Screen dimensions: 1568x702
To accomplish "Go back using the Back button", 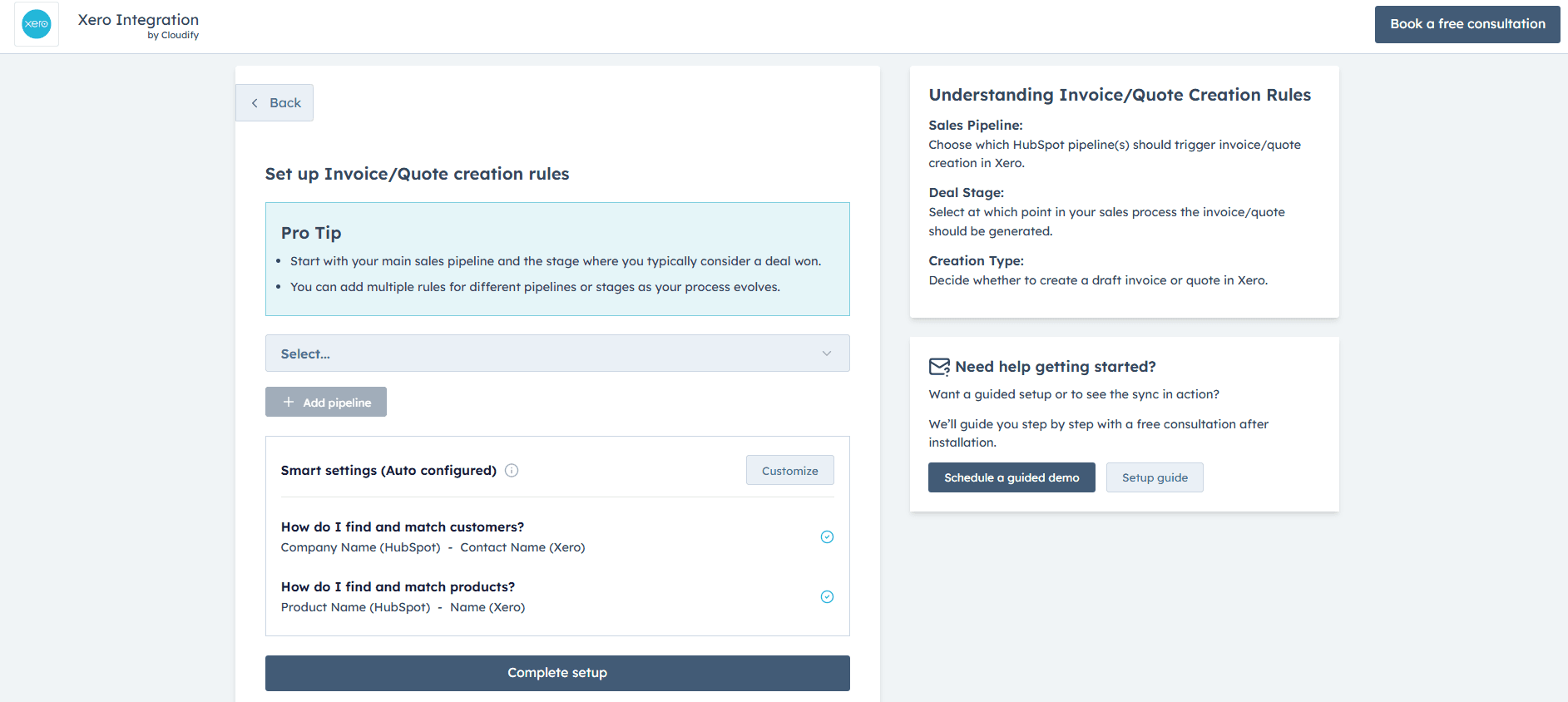I will click(275, 103).
